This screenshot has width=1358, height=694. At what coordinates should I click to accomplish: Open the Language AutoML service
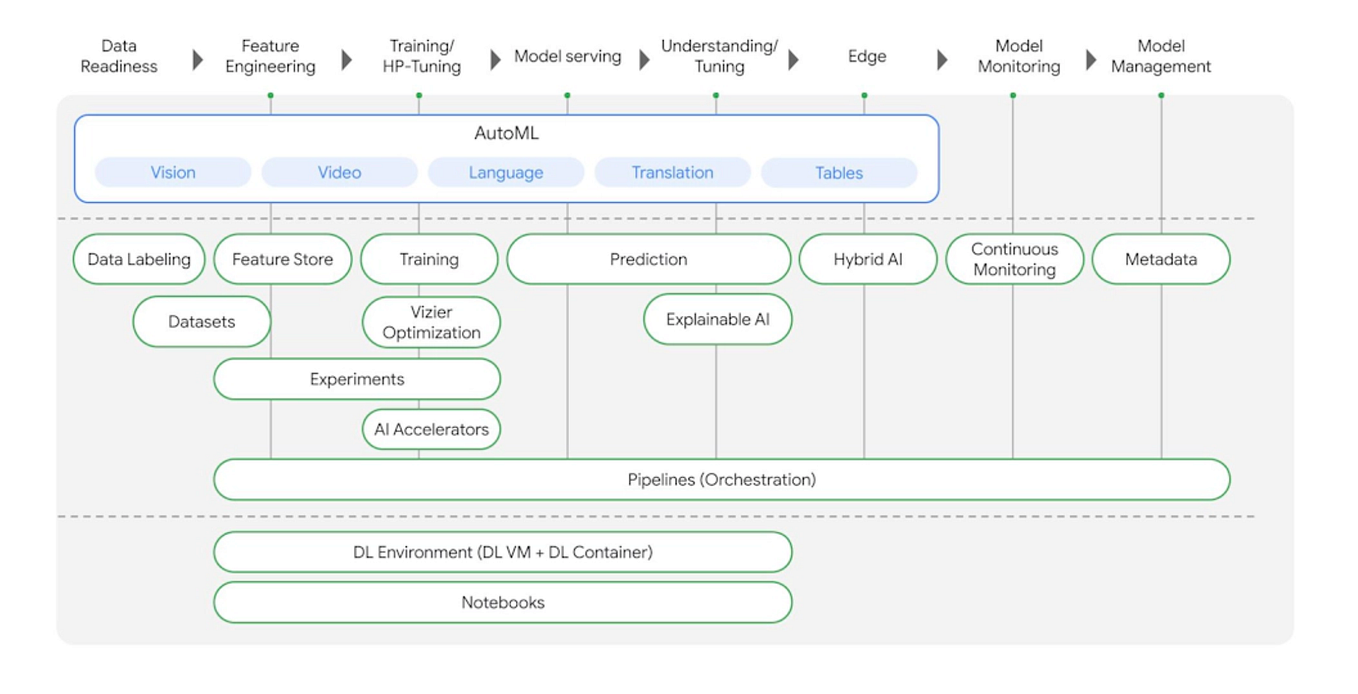[506, 172]
